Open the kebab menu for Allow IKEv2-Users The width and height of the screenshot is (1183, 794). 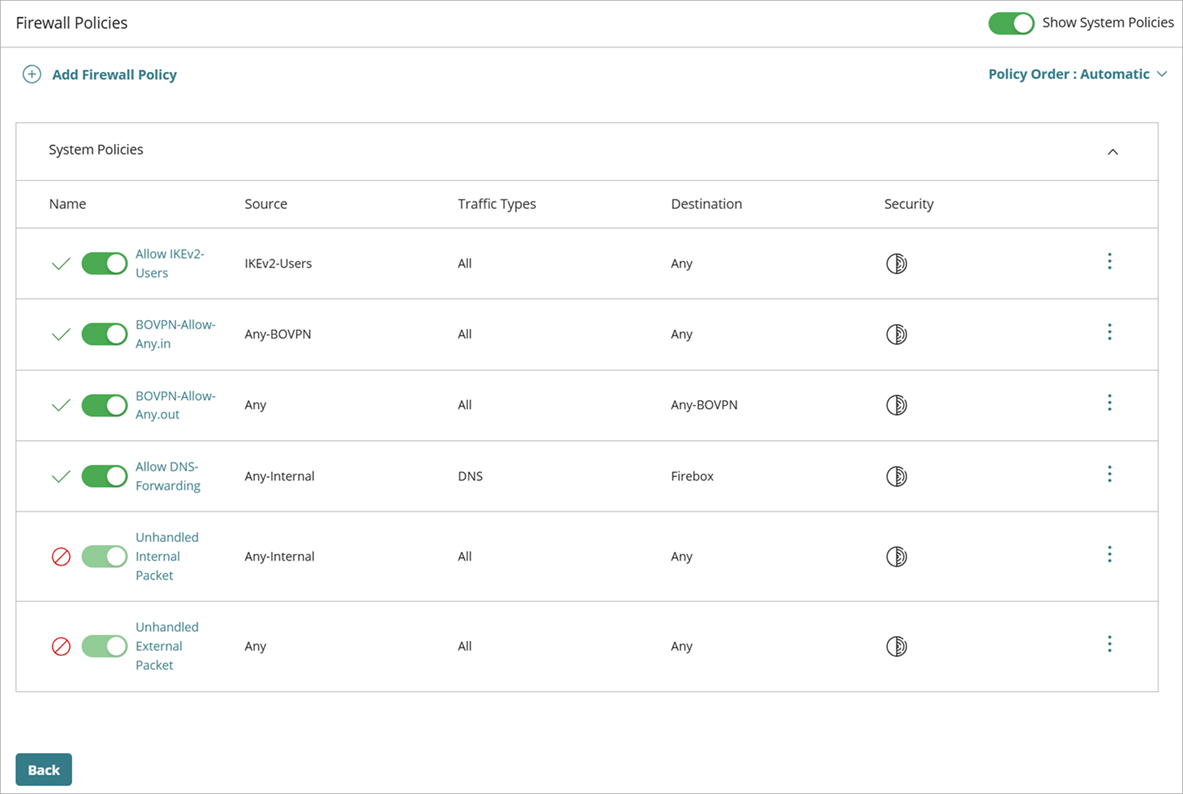(x=1109, y=261)
